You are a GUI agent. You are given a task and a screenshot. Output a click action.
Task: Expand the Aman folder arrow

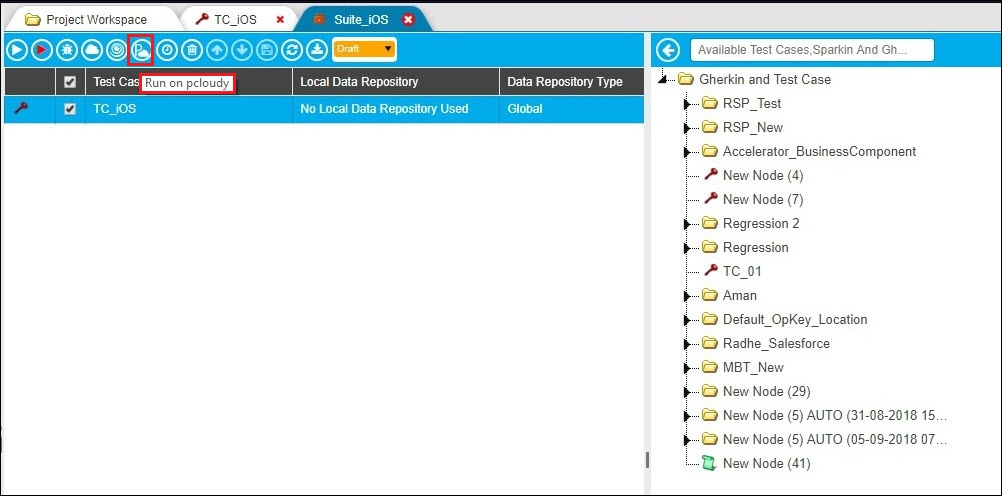(687, 296)
